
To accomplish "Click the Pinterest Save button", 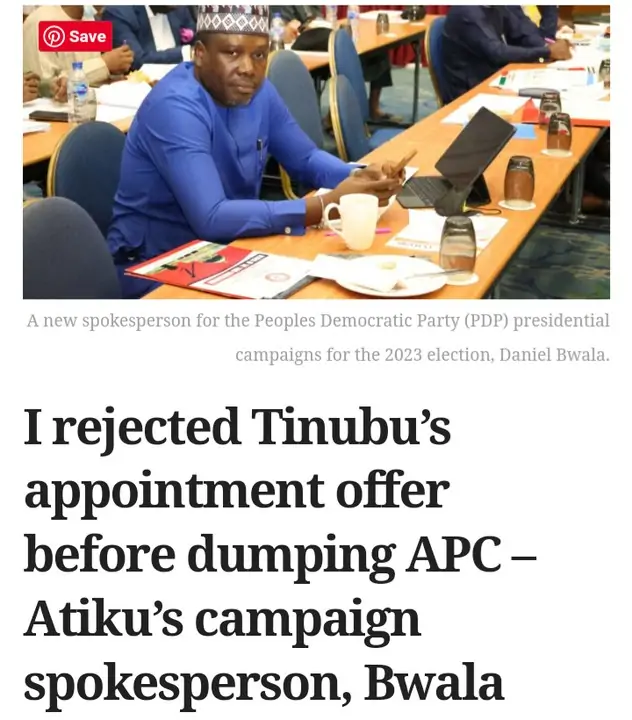I will tap(75, 36).
